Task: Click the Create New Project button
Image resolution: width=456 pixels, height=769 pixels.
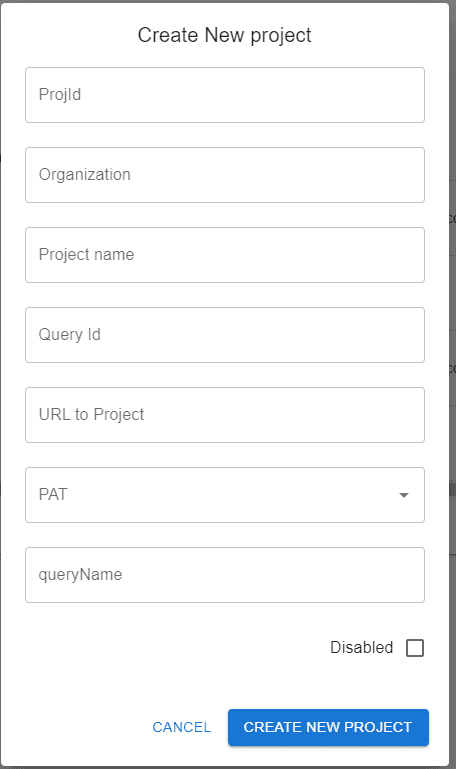Action: click(328, 727)
